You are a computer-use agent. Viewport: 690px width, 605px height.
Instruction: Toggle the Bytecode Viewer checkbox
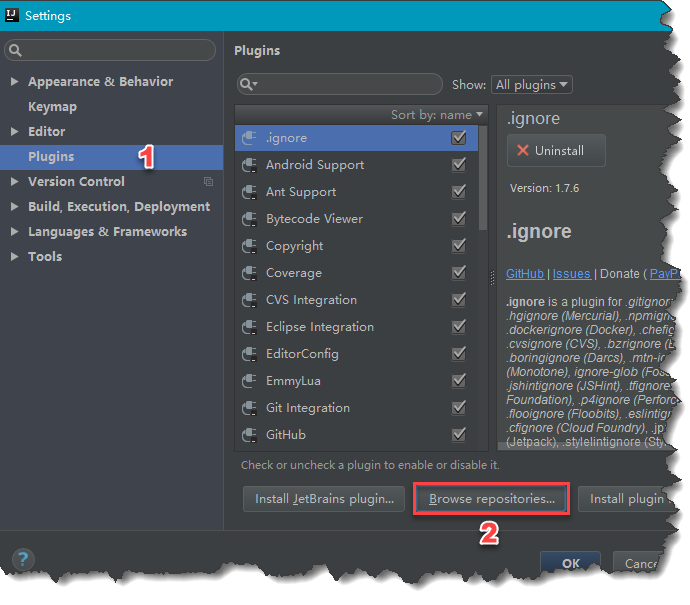pyautogui.click(x=459, y=219)
